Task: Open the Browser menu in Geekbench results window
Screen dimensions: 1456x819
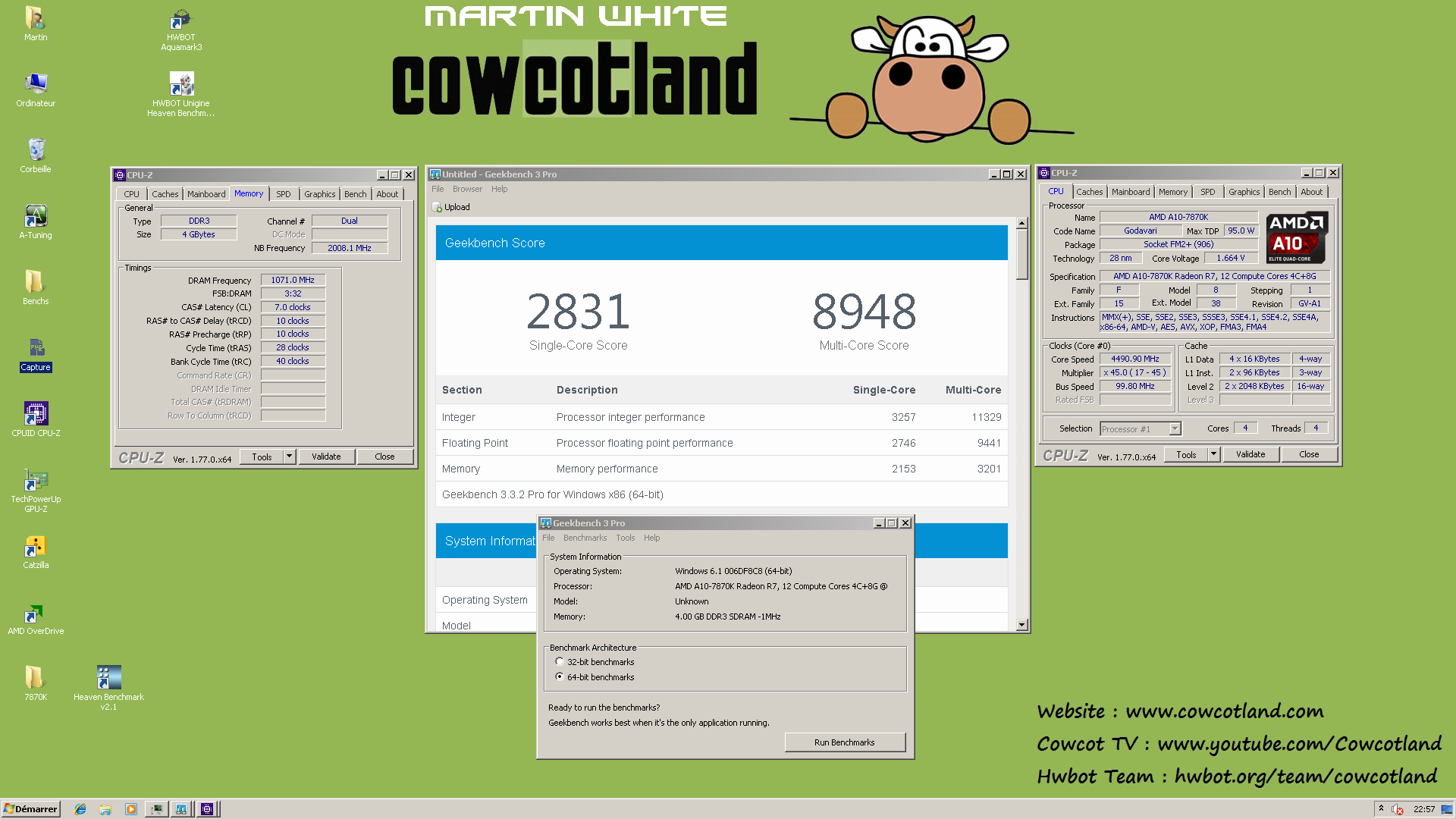Action: tap(467, 189)
